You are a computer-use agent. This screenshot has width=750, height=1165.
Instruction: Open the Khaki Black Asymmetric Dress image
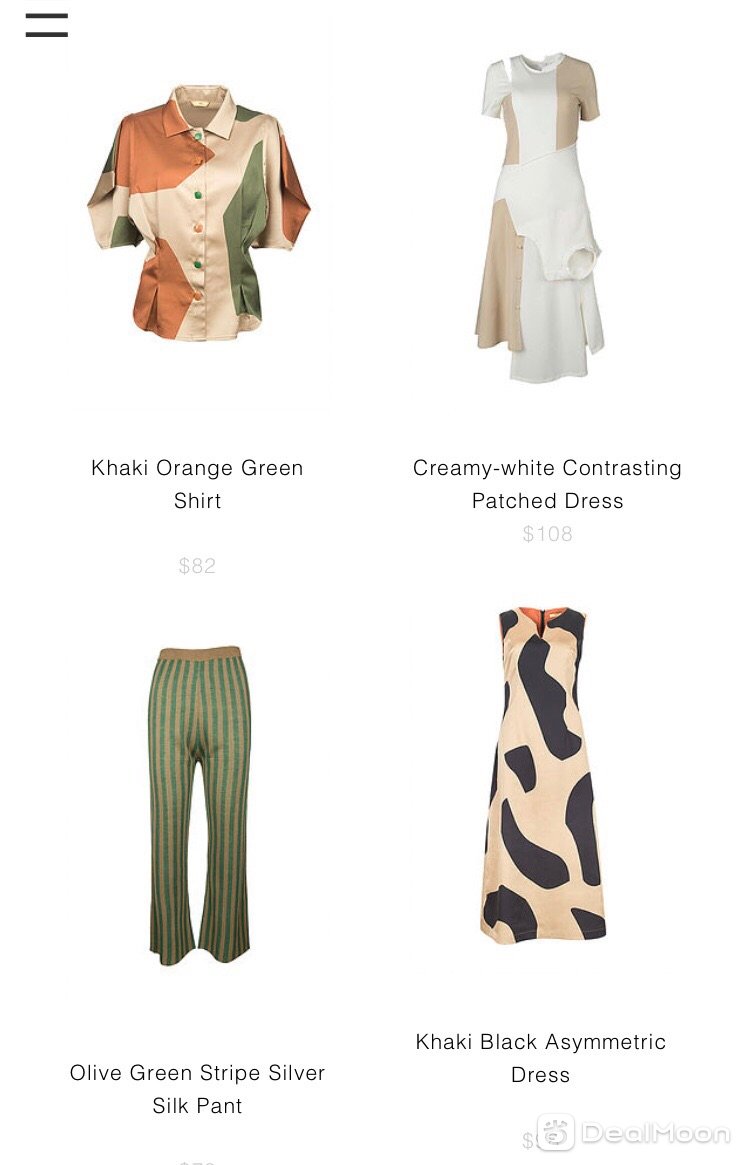[x=543, y=775]
